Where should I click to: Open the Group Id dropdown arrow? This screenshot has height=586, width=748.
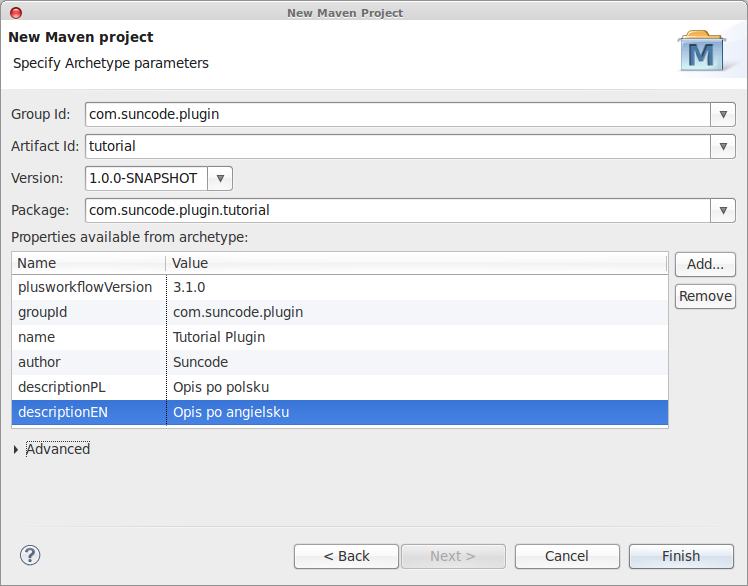pyautogui.click(x=723, y=115)
